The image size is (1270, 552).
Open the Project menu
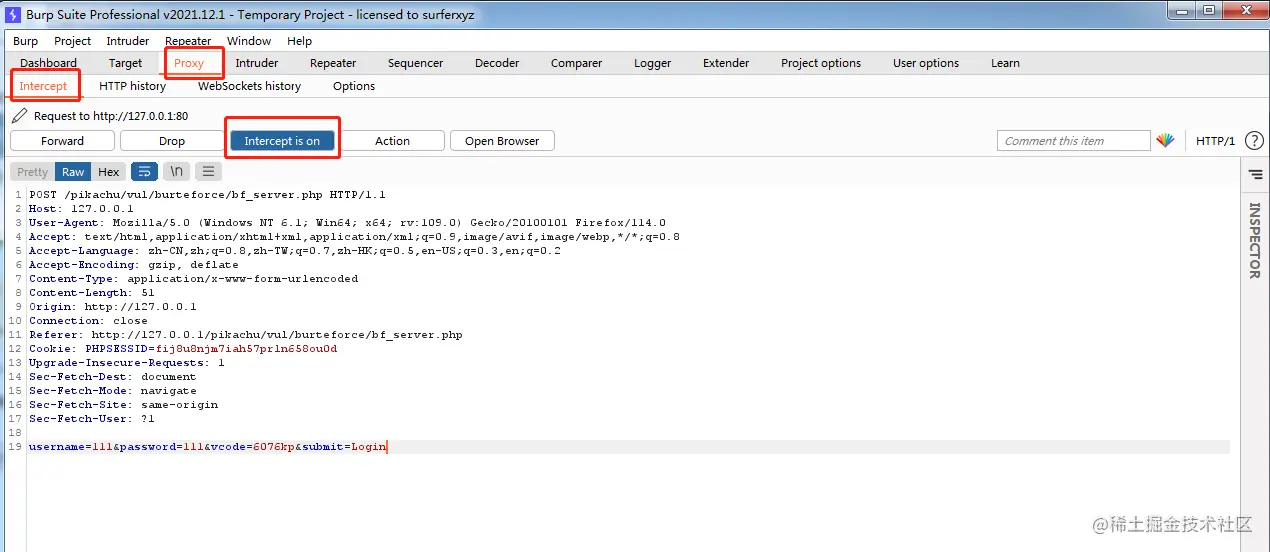(73, 41)
